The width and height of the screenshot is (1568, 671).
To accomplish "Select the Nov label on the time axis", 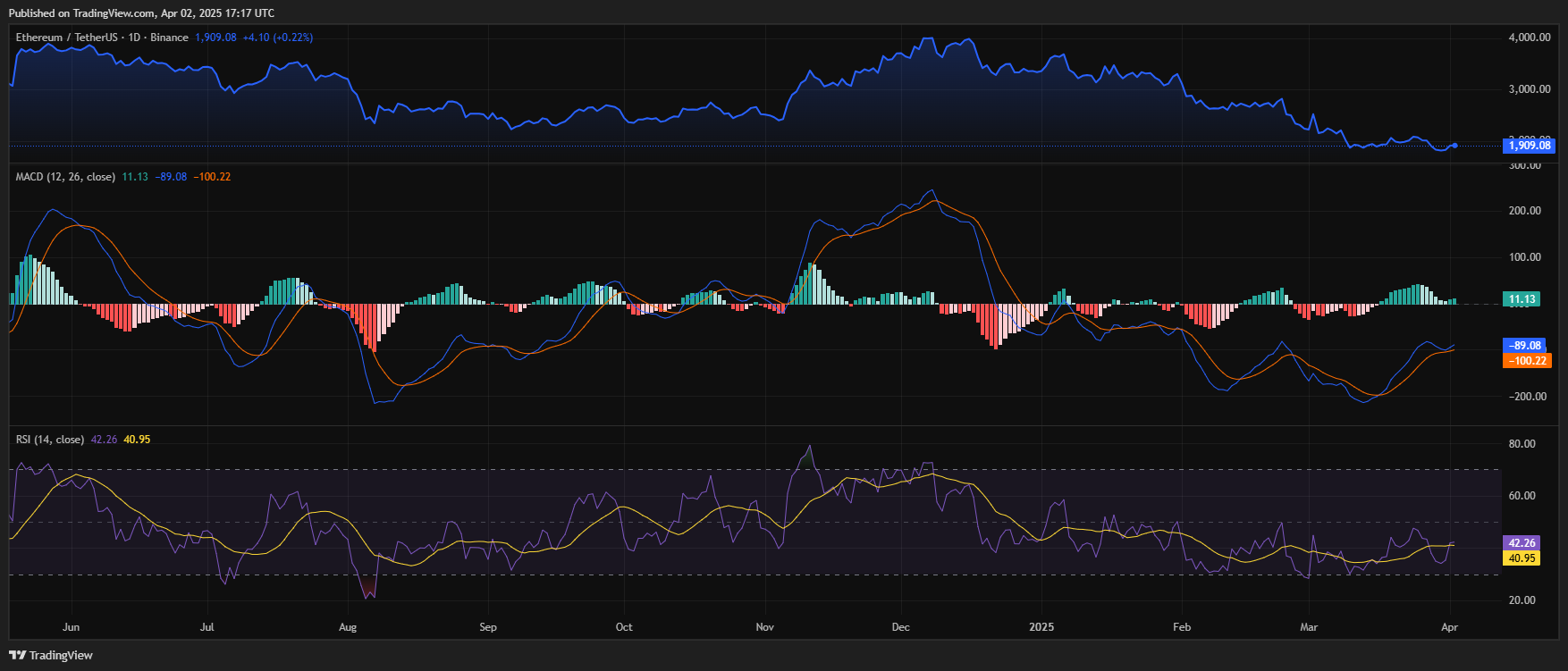I will tap(764, 627).
